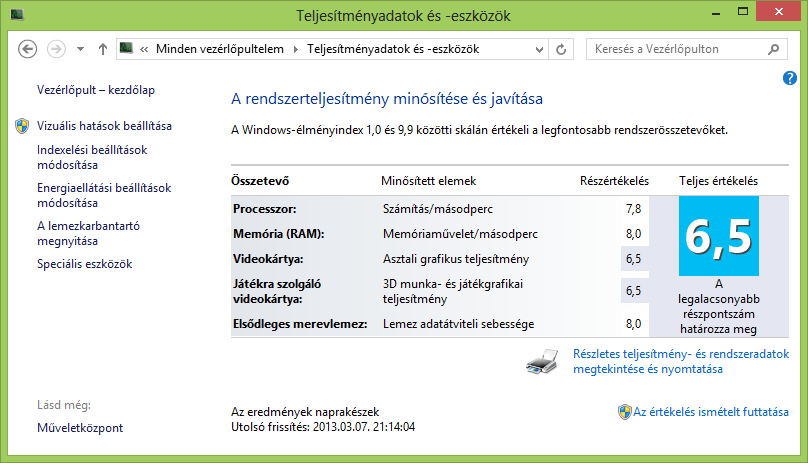
Task: Click the 'Memória (RAM):' row label
Action: click(x=278, y=234)
